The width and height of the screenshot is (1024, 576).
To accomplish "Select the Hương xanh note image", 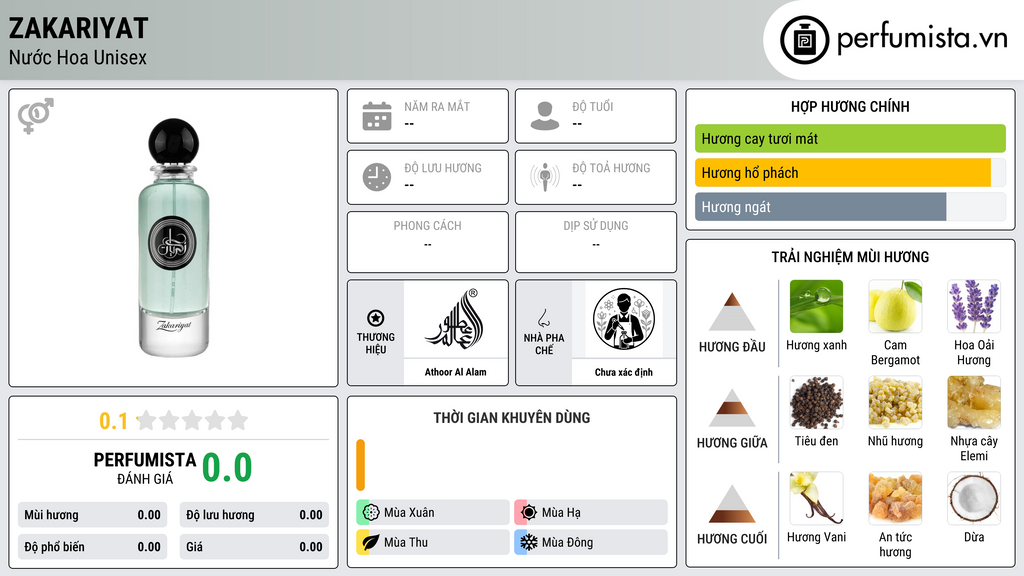I will click(x=816, y=306).
